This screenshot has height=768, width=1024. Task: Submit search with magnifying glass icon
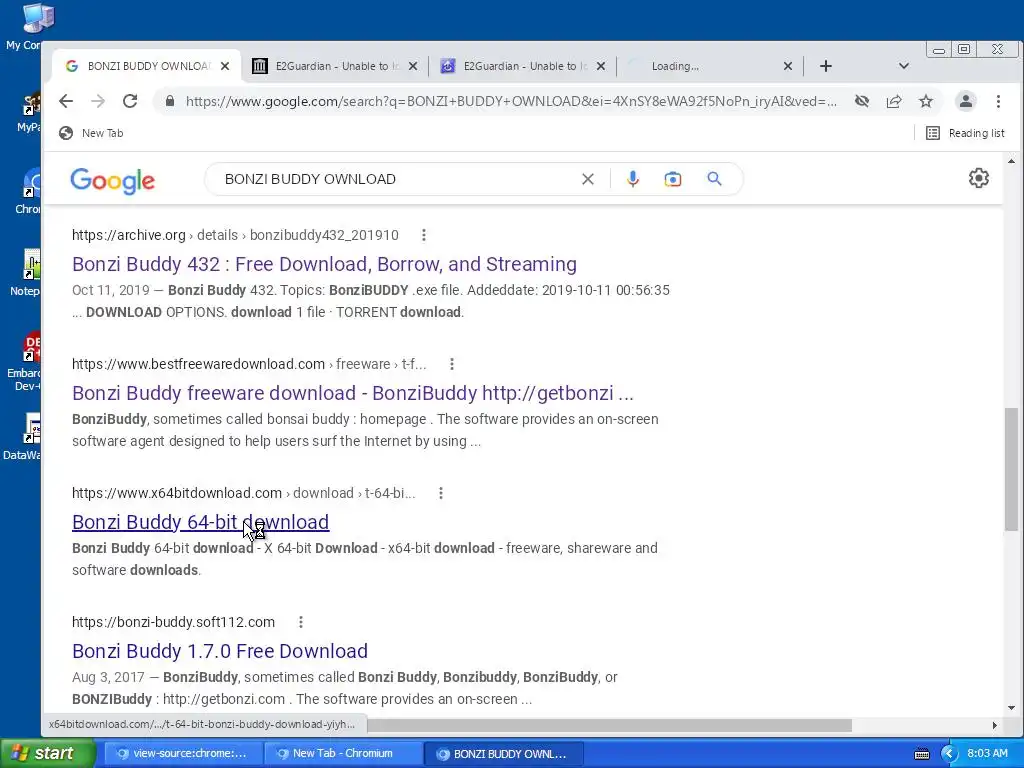714,179
